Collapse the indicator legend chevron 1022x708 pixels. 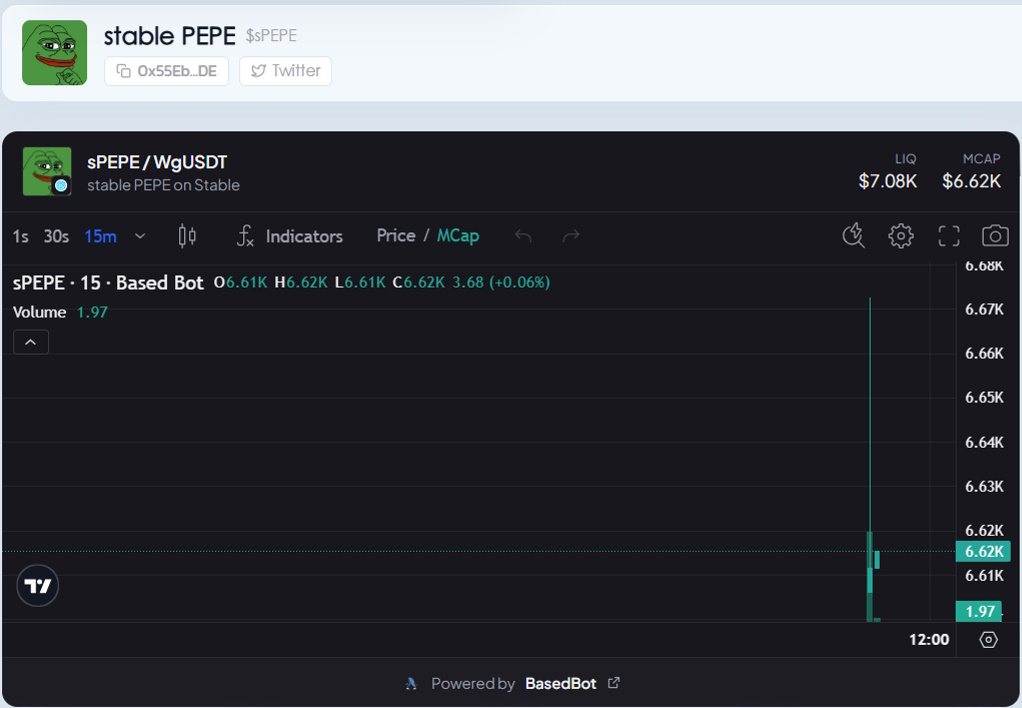[x=31, y=342]
